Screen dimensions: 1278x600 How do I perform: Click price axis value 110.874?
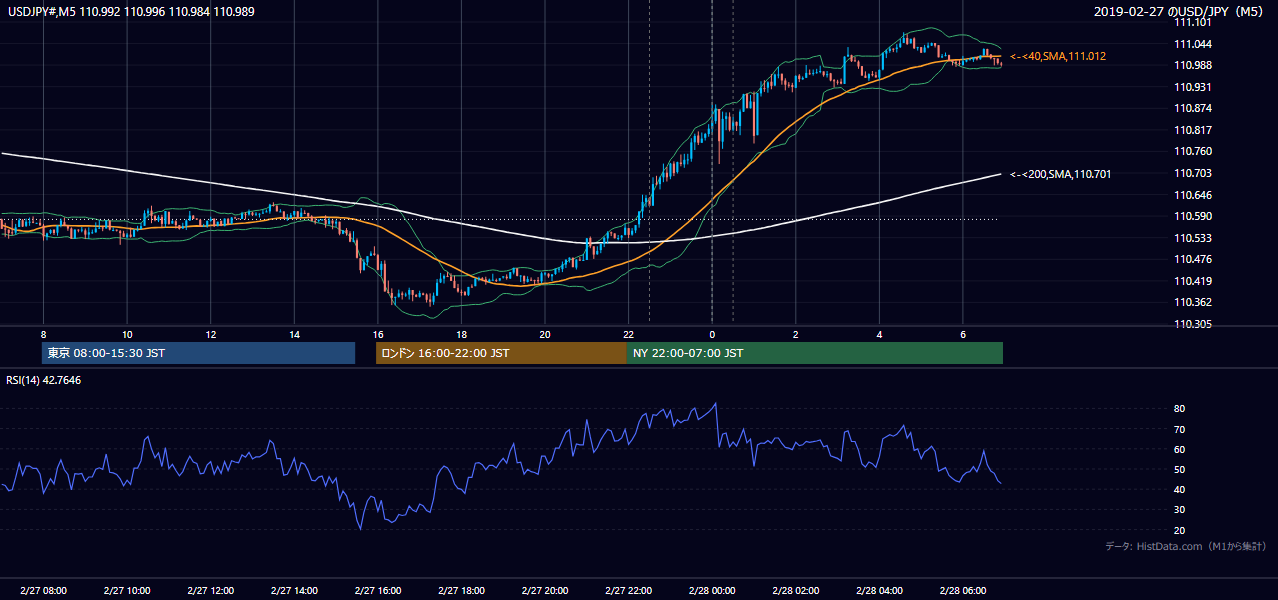(1193, 109)
